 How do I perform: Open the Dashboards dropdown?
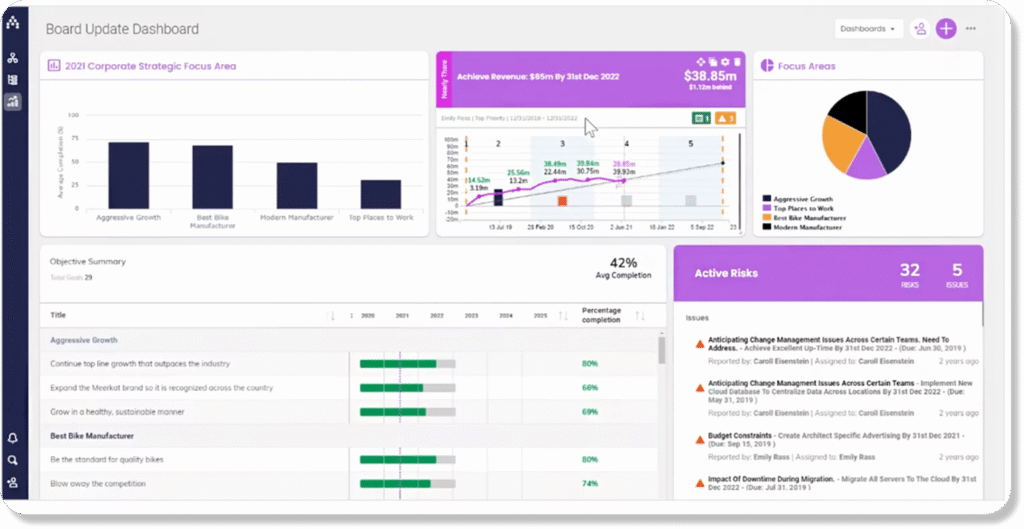pos(868,29)
